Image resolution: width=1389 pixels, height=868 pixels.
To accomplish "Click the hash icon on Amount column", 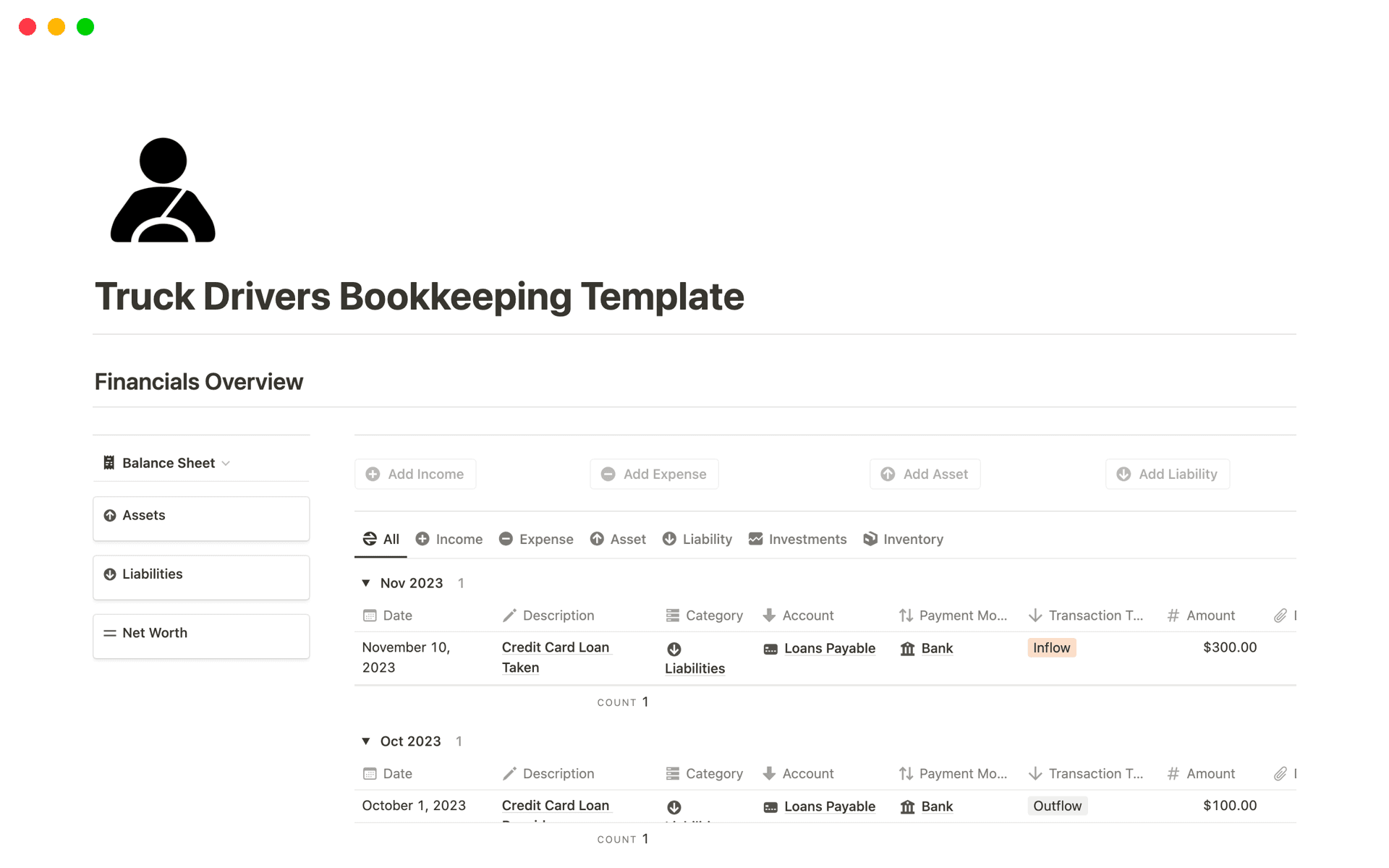I will tap(1173, 615).
